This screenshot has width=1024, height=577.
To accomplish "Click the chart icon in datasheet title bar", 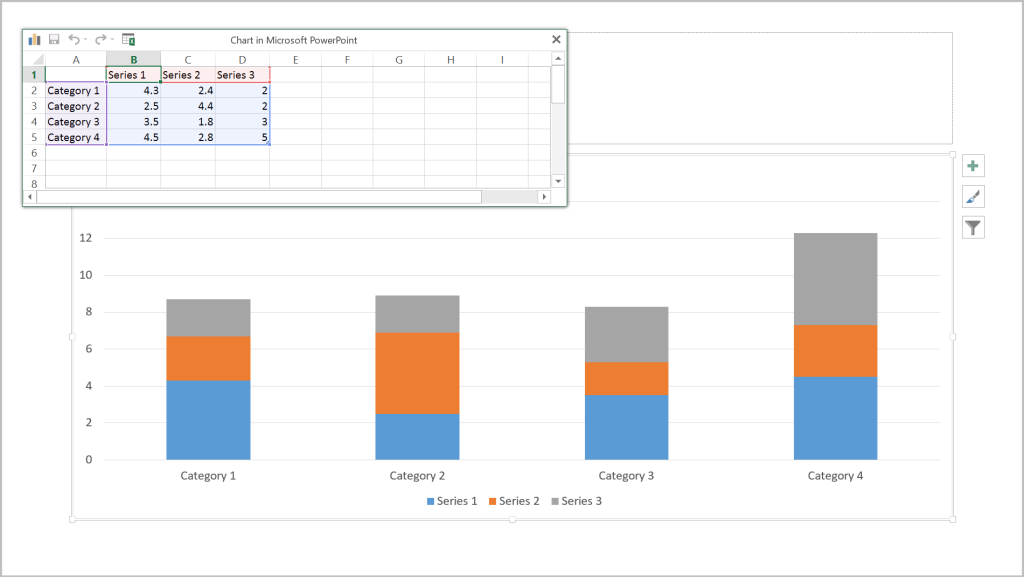I will pos(35,40).
